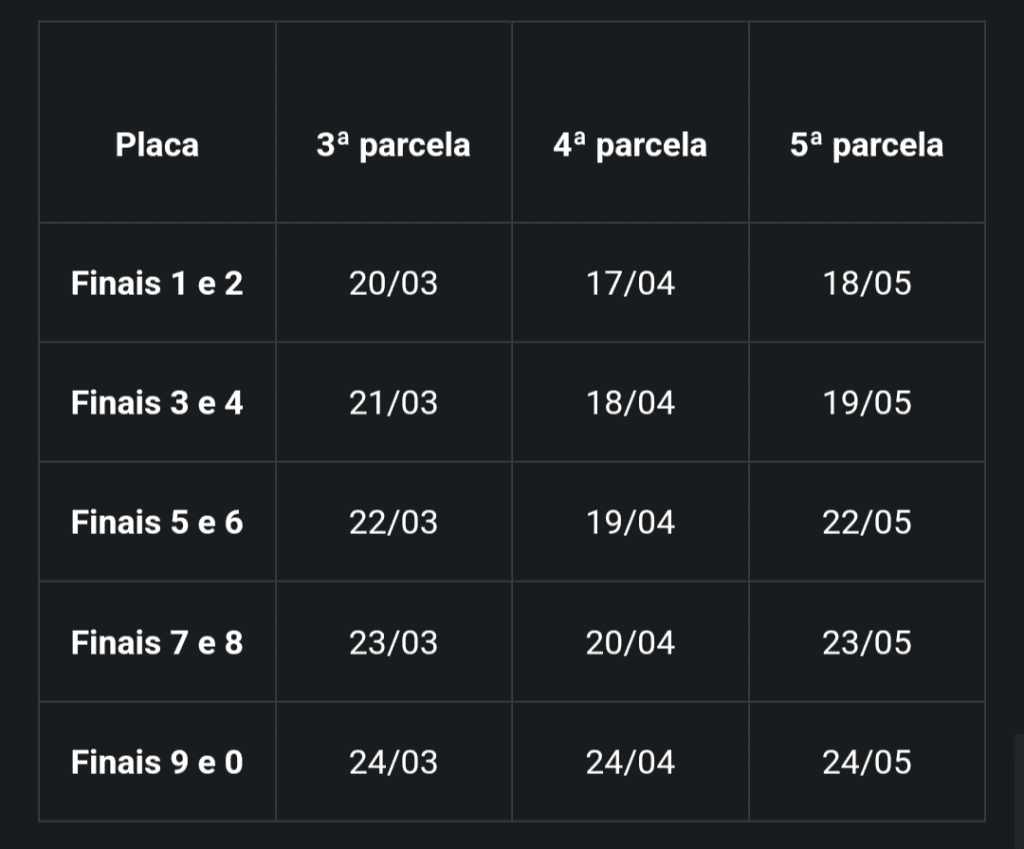Click the Finais 1 e 2 row label
This screenshot has width=1024, height=849.
click(x=157, y=283)
